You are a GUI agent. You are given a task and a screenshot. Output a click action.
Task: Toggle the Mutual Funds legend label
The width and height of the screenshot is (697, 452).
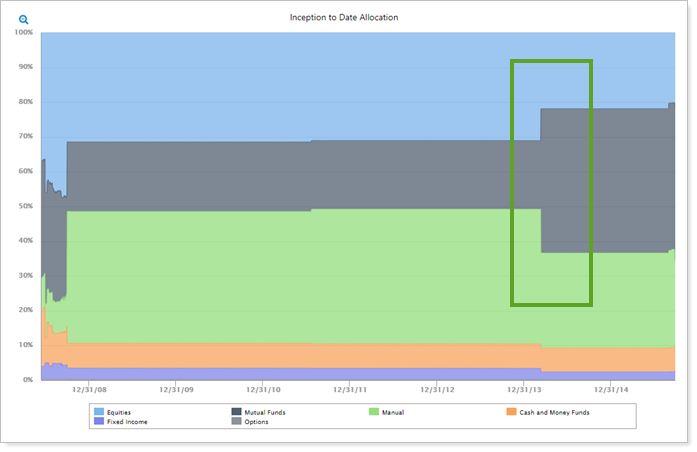266,412
